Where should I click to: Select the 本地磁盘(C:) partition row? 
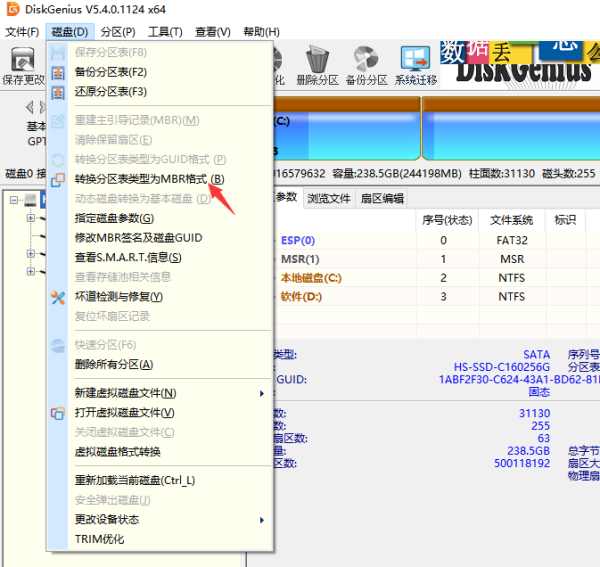310,278
